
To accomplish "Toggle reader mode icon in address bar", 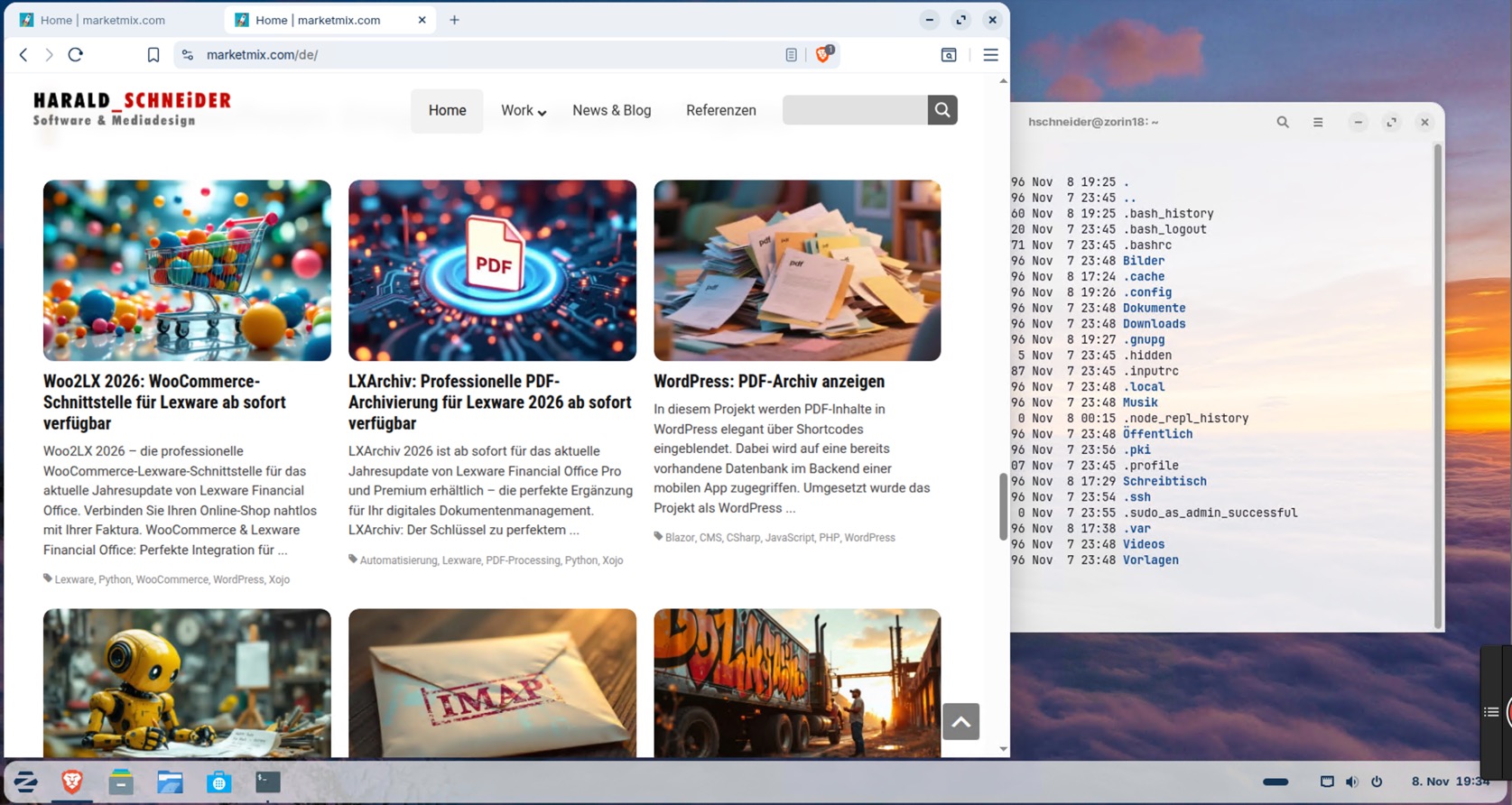I will coord(791,55).
